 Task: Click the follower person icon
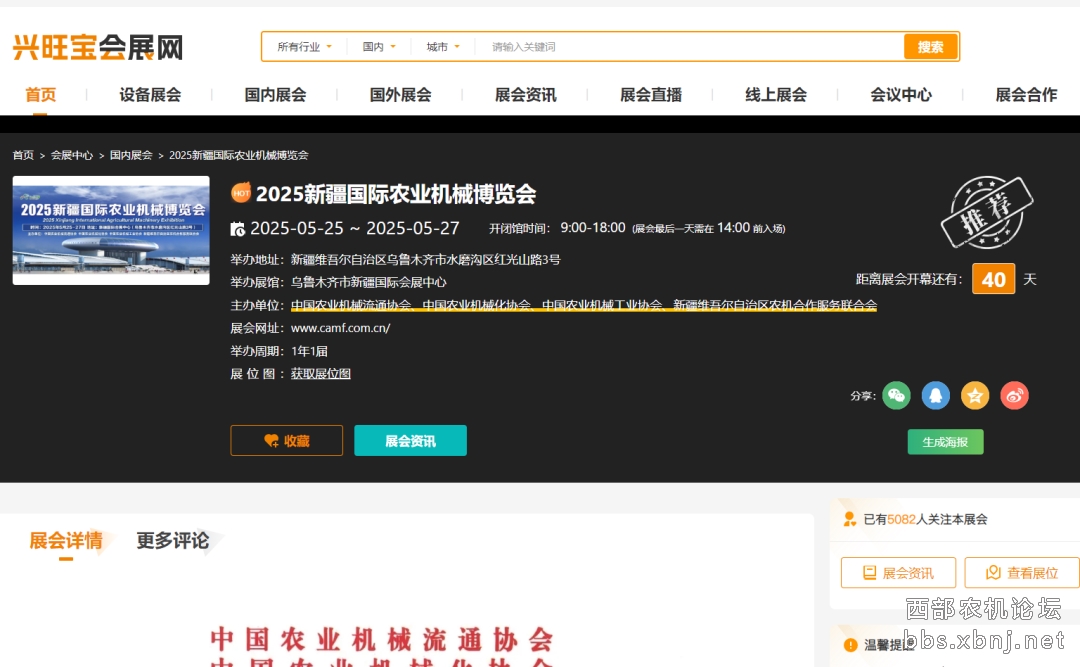(850, 519)
